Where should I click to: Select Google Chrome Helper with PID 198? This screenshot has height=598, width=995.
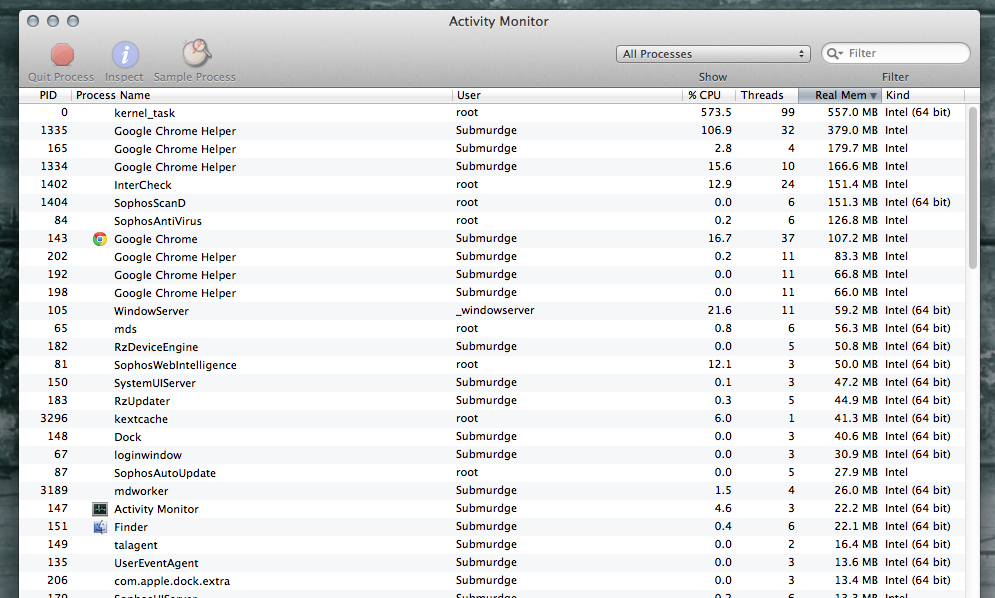point(492,293)
